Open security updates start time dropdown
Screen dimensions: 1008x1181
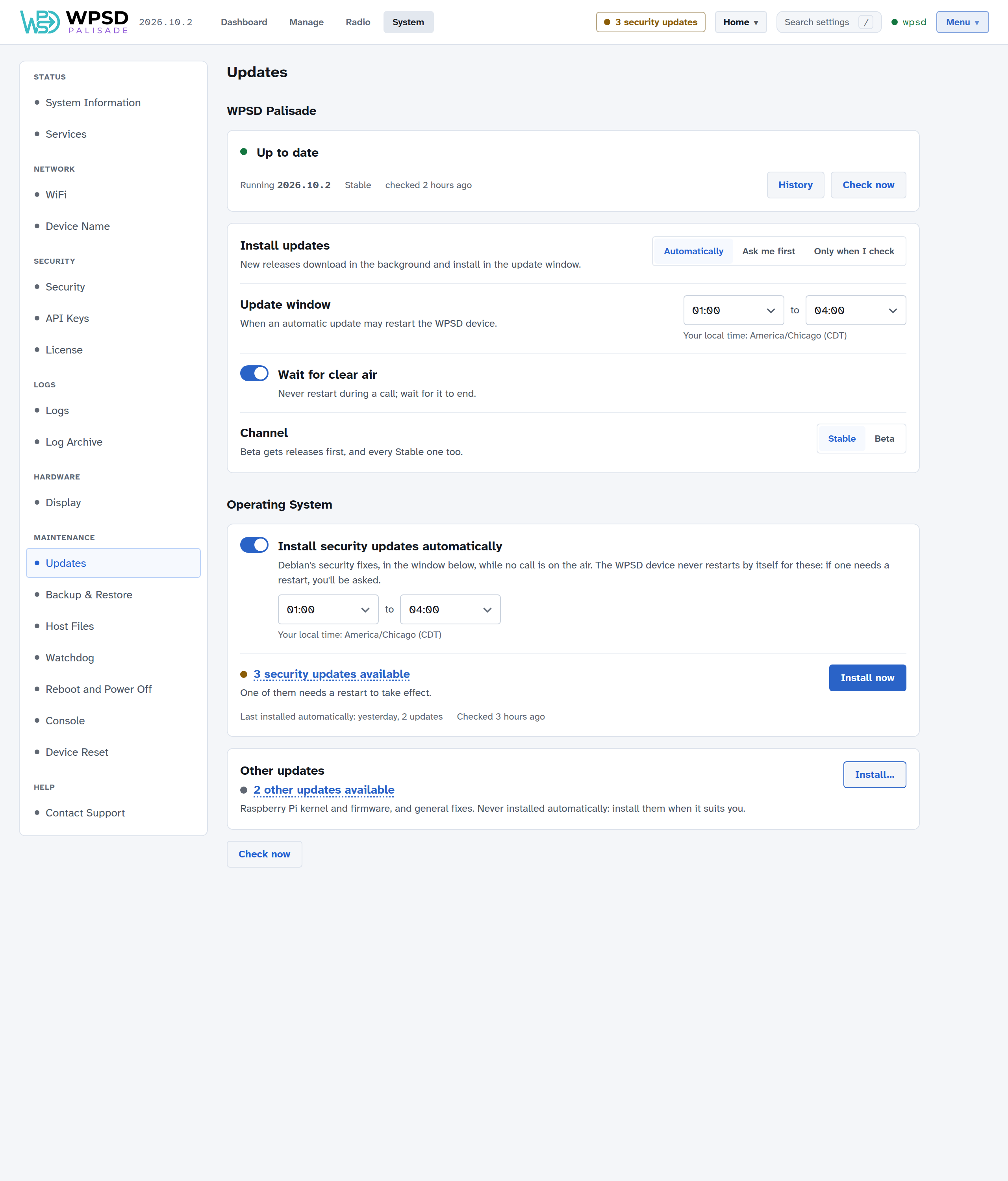tap(328, 609)
